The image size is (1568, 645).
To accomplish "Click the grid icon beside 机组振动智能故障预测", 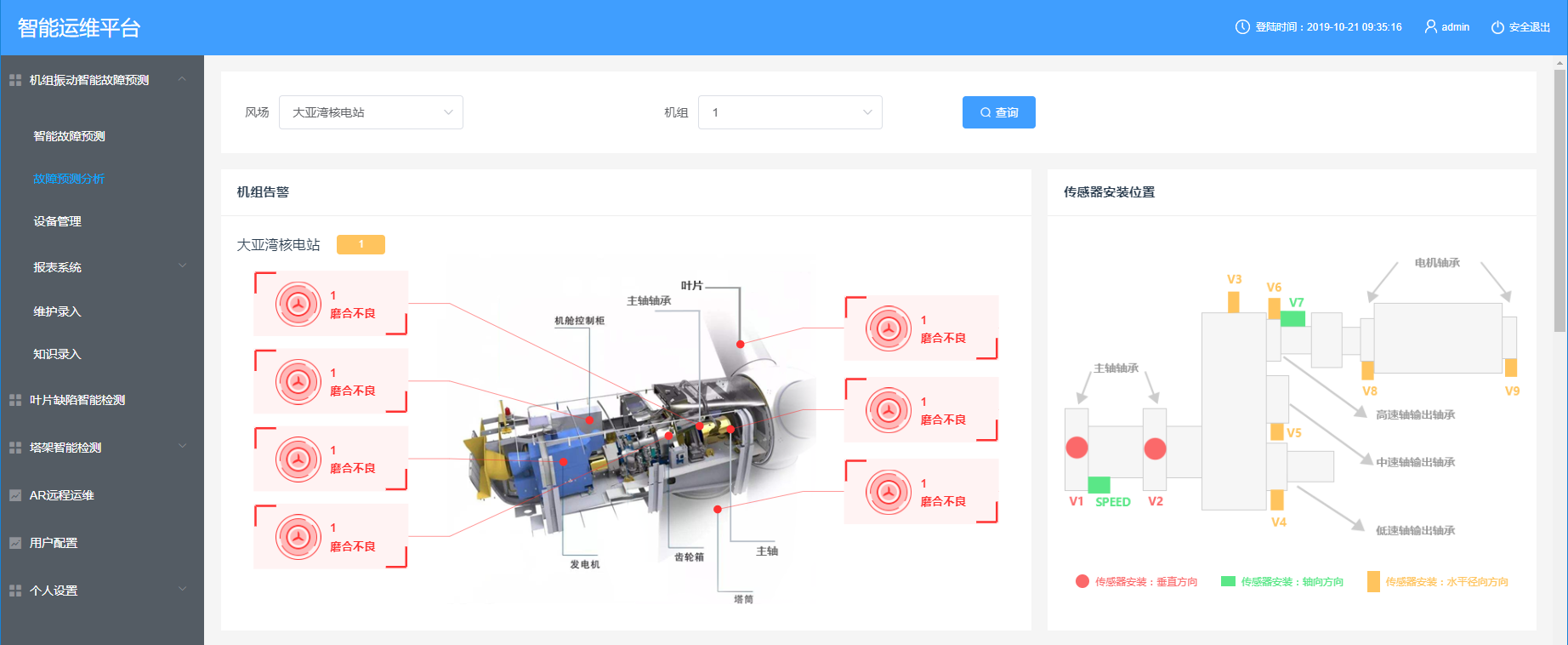I will 15,80.
